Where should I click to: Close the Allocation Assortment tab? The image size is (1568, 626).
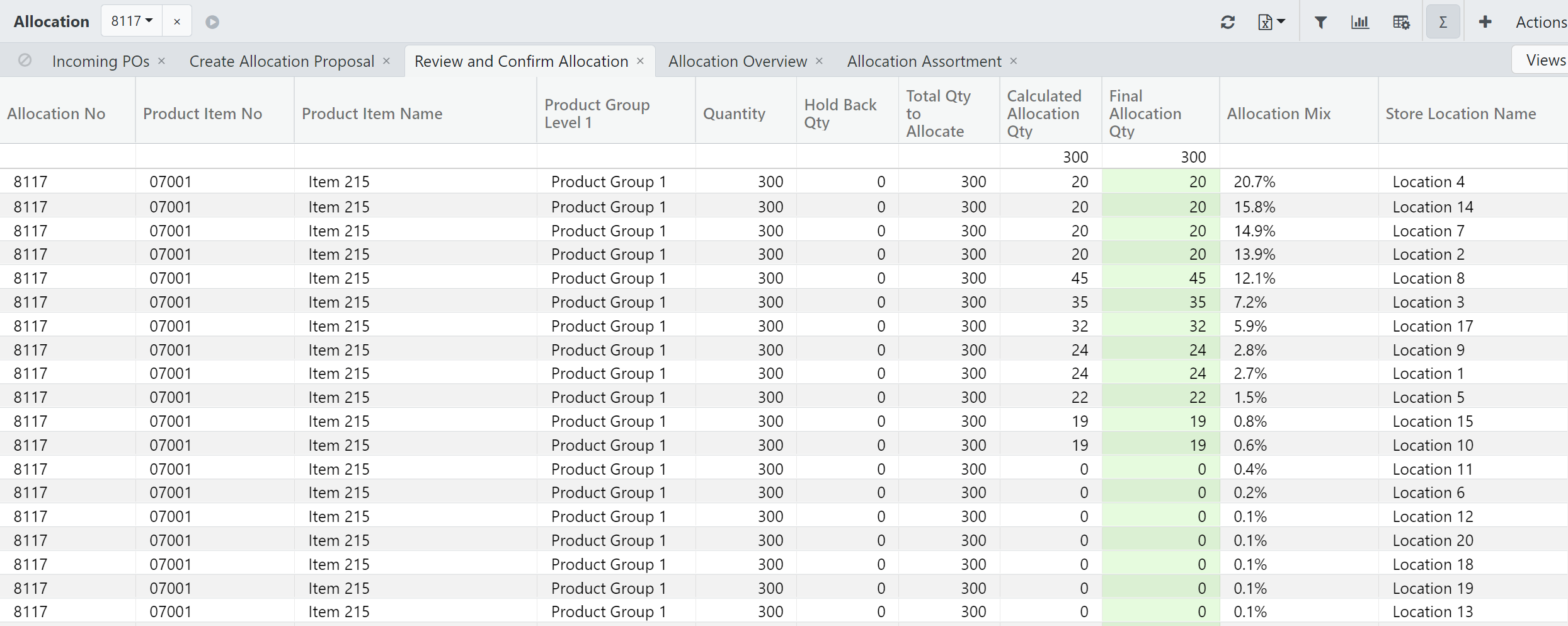[x=1014, y=61]
